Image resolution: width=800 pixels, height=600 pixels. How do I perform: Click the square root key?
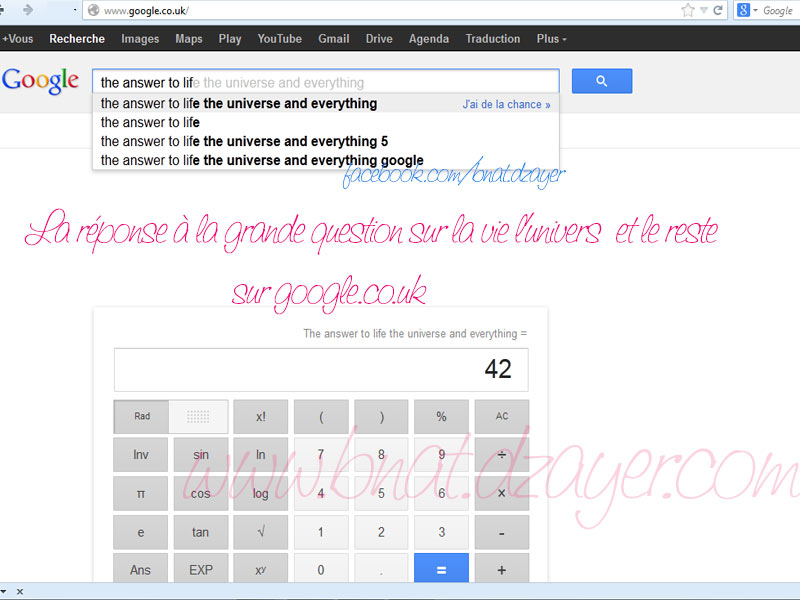[261, 532]
